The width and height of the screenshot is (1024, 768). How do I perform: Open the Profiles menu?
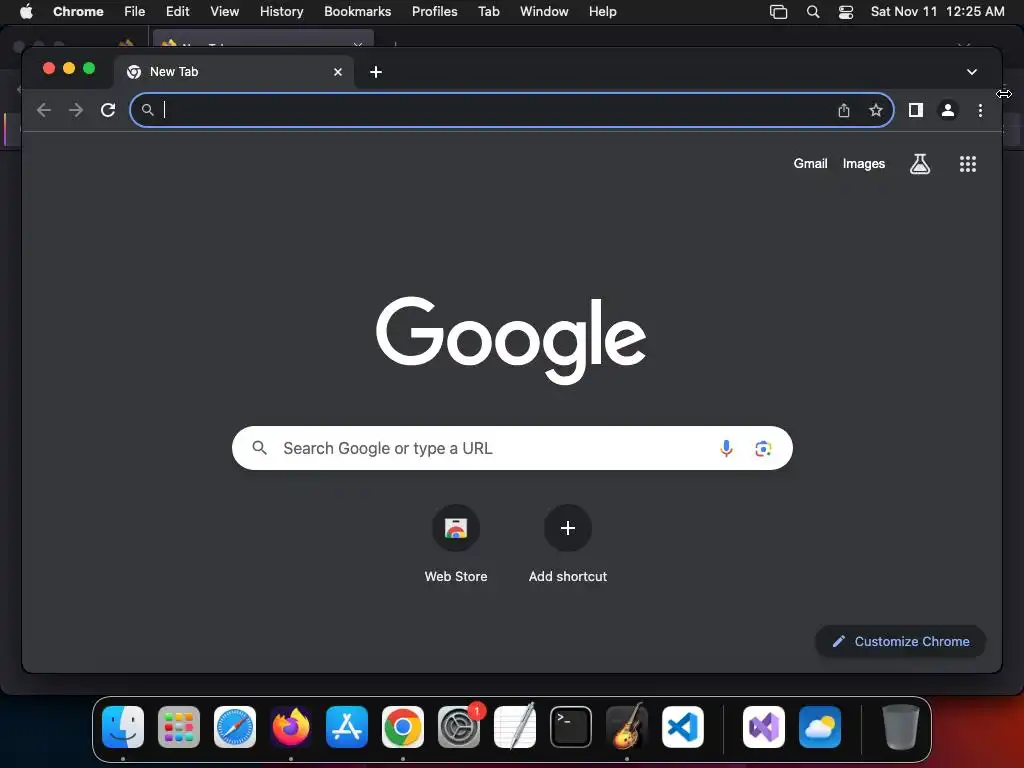pos(434,12)
